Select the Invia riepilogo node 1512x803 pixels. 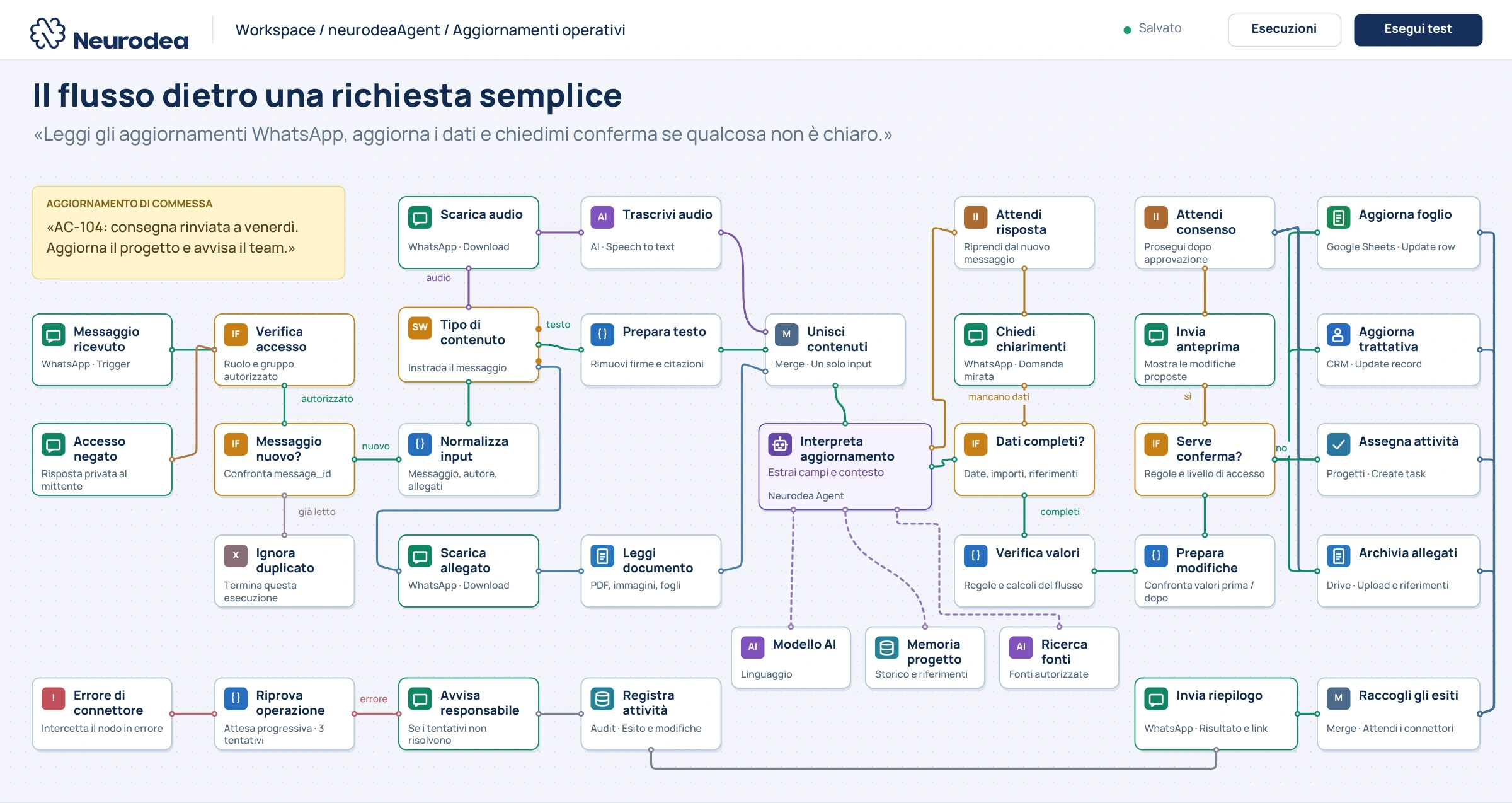click(1216, 713)
